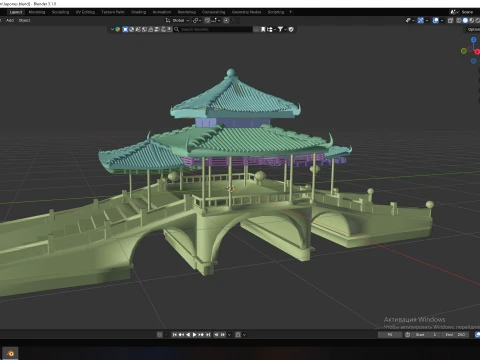Open the overlays options dropdown arrow
Viewport: 480px width, 360px height.
[x=442, y=20]
